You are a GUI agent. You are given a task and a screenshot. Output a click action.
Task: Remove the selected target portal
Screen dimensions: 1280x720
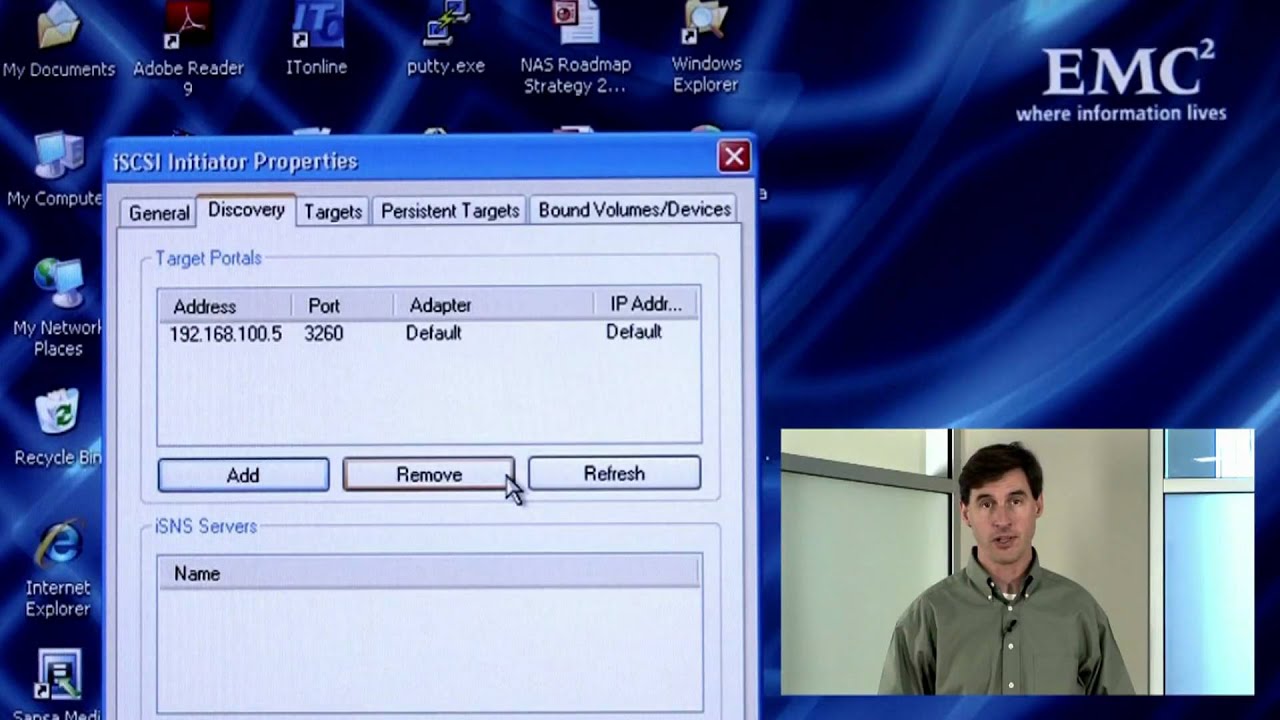tap(429, 475)
